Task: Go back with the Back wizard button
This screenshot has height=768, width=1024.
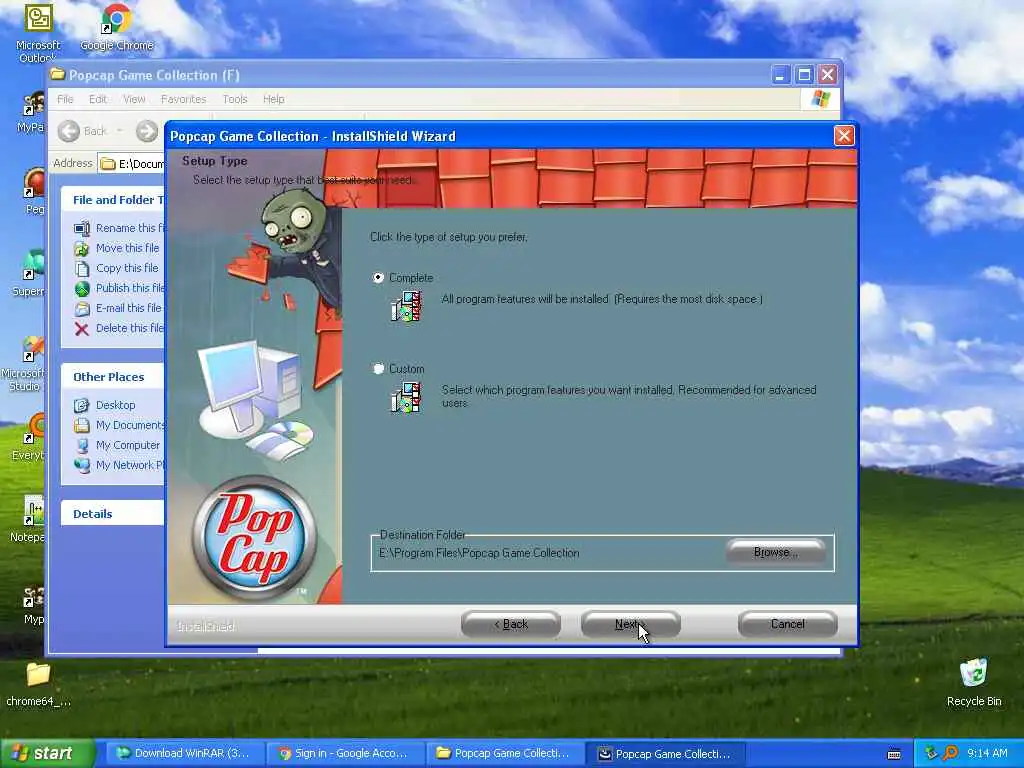Action: 511,624
